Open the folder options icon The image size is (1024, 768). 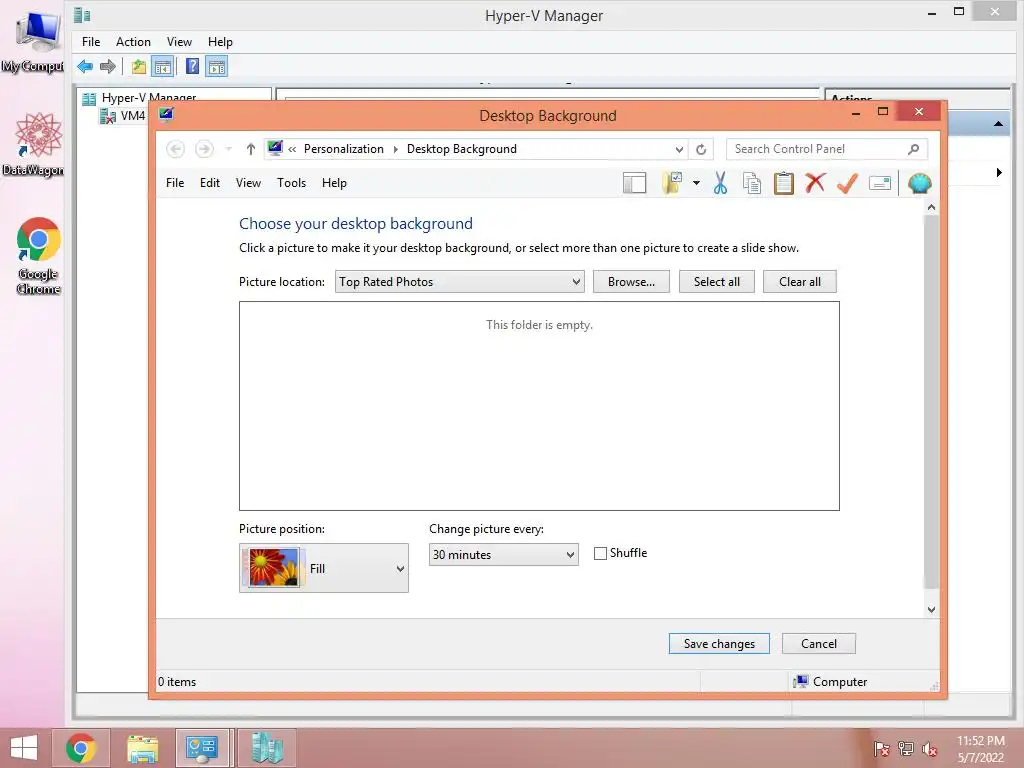click(x=672, y=183)
